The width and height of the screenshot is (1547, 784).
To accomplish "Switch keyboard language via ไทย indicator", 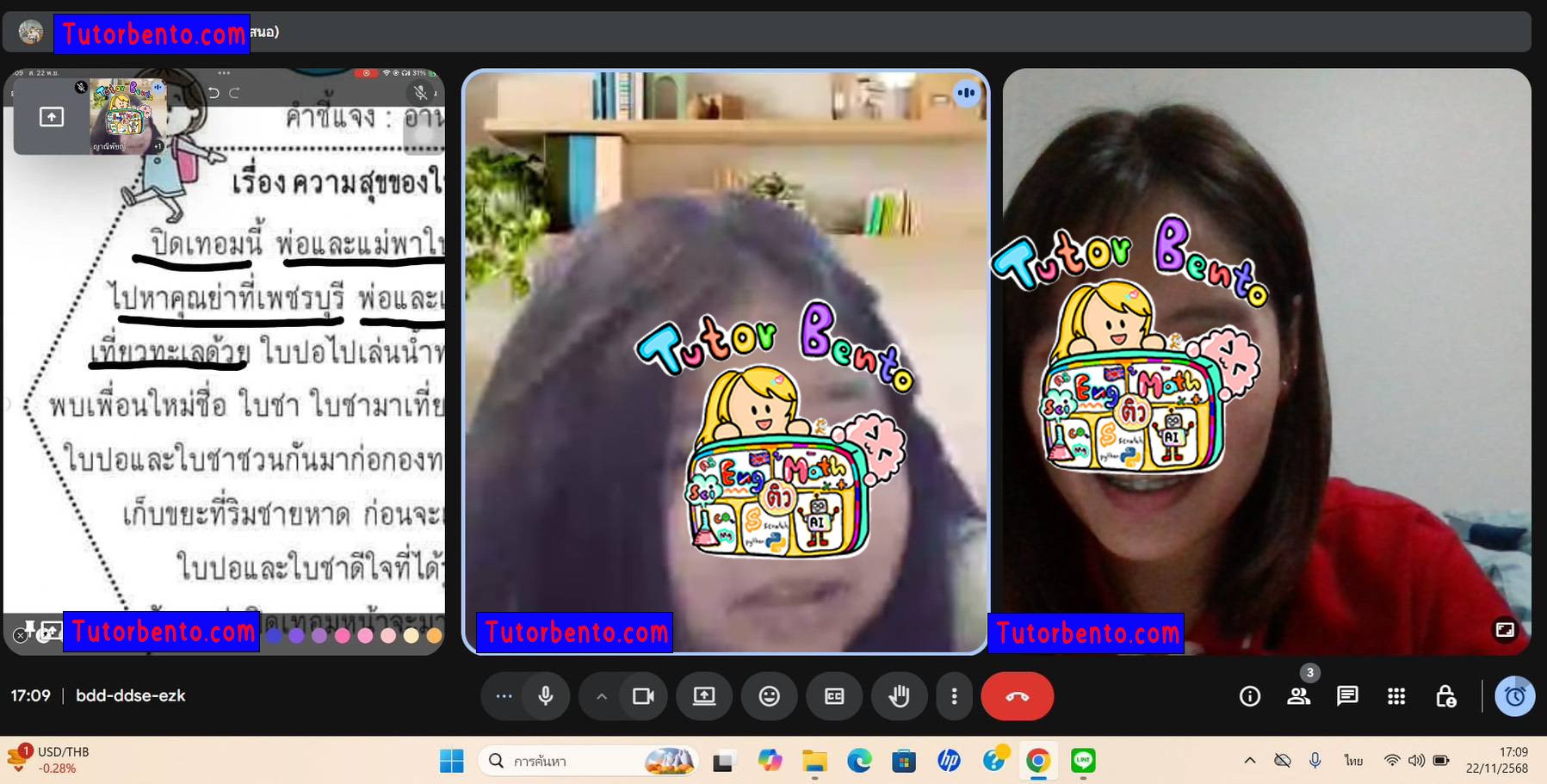I will coord(1352,761).
